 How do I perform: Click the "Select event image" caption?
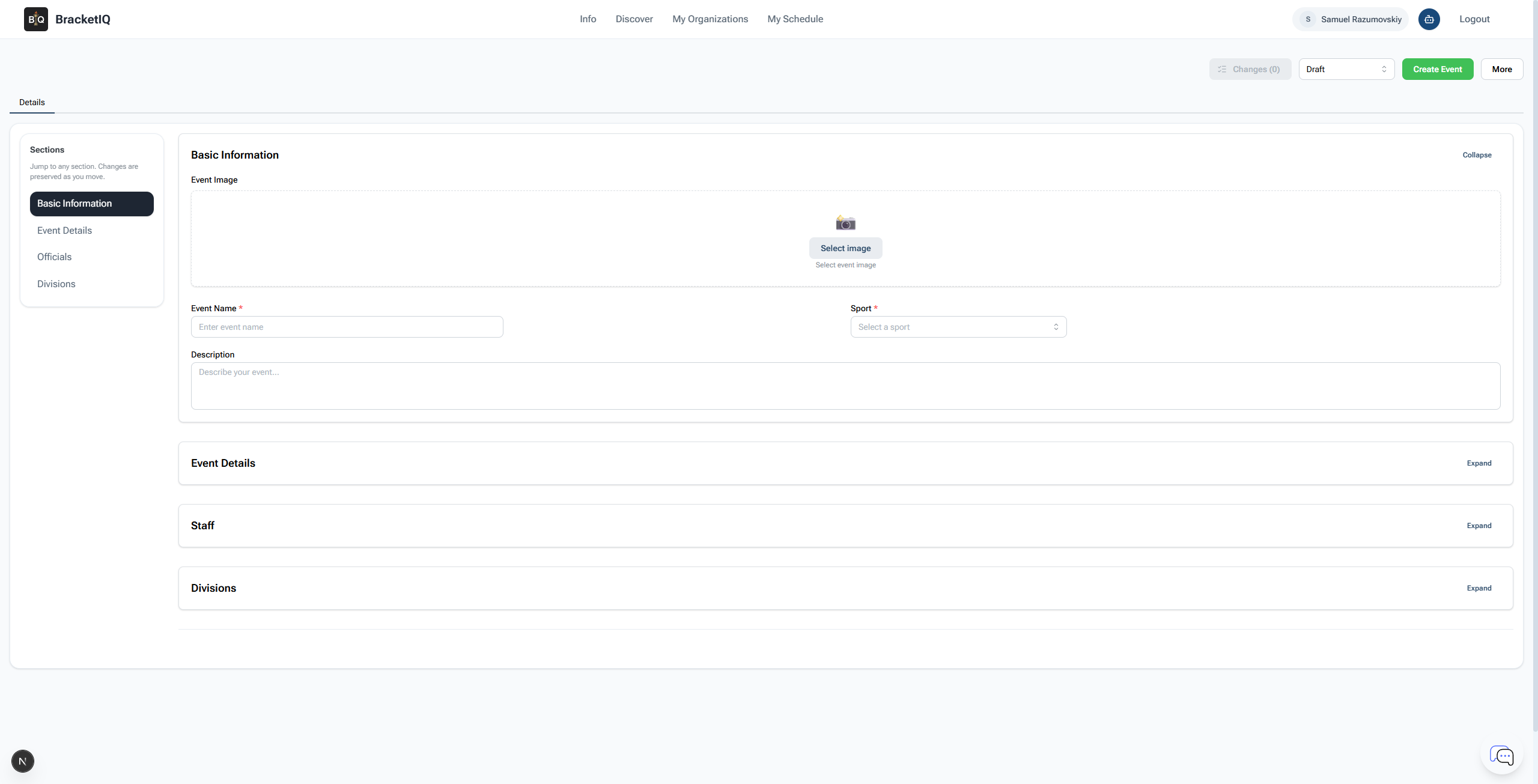pyautogui.click(x=845, y=265)
